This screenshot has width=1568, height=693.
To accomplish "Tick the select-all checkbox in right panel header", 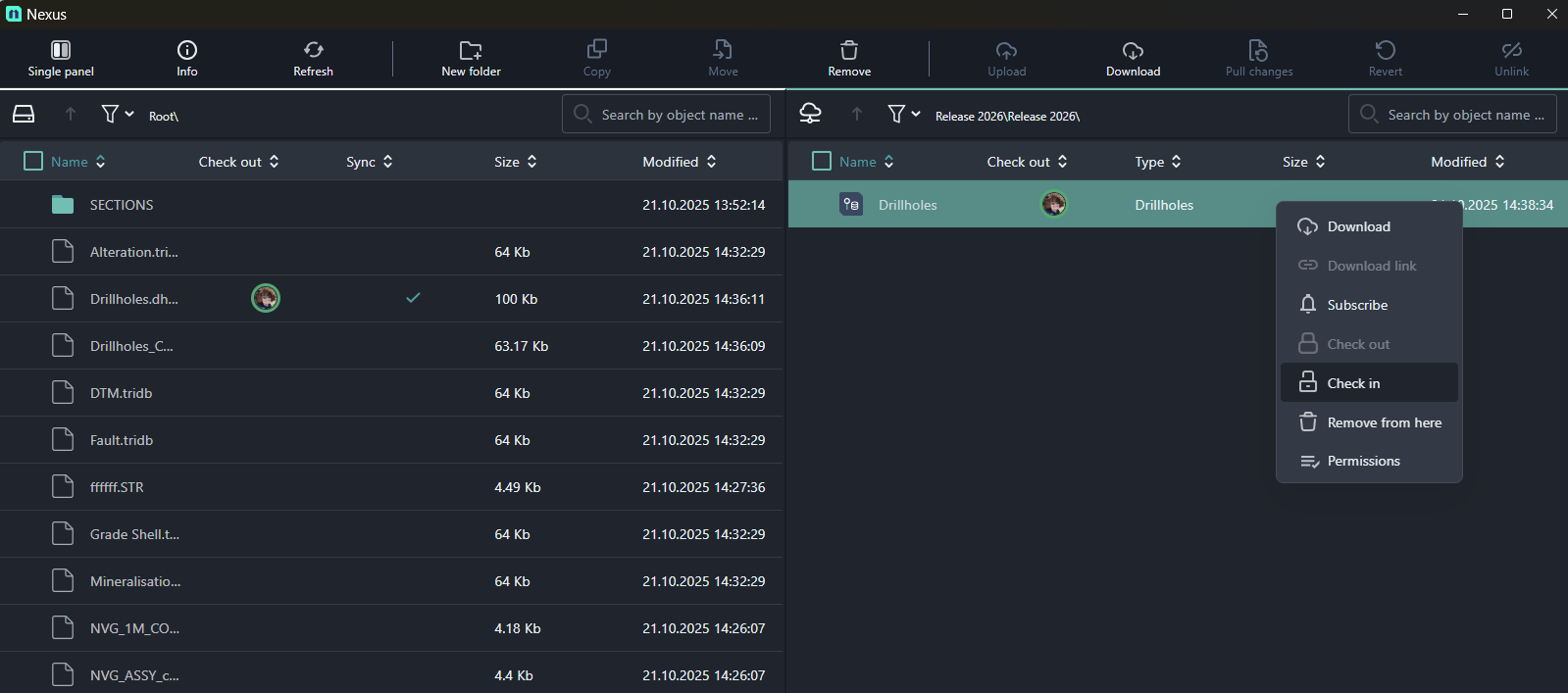I will 822,162.
